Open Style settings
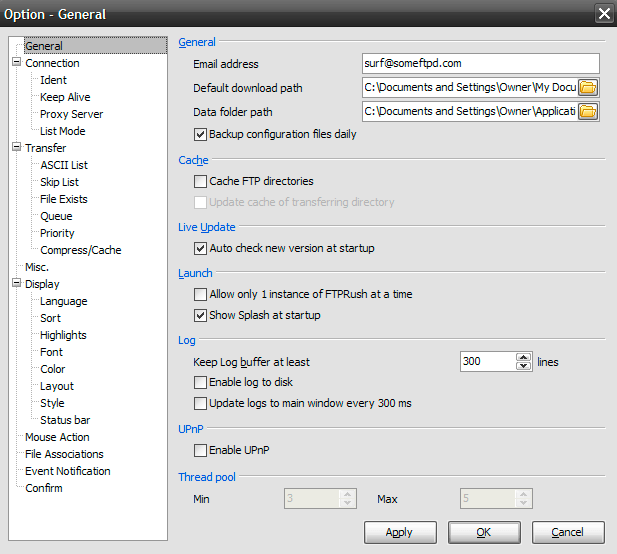The width and height of the screenshot is (617, 554). (x=52, y=403)
